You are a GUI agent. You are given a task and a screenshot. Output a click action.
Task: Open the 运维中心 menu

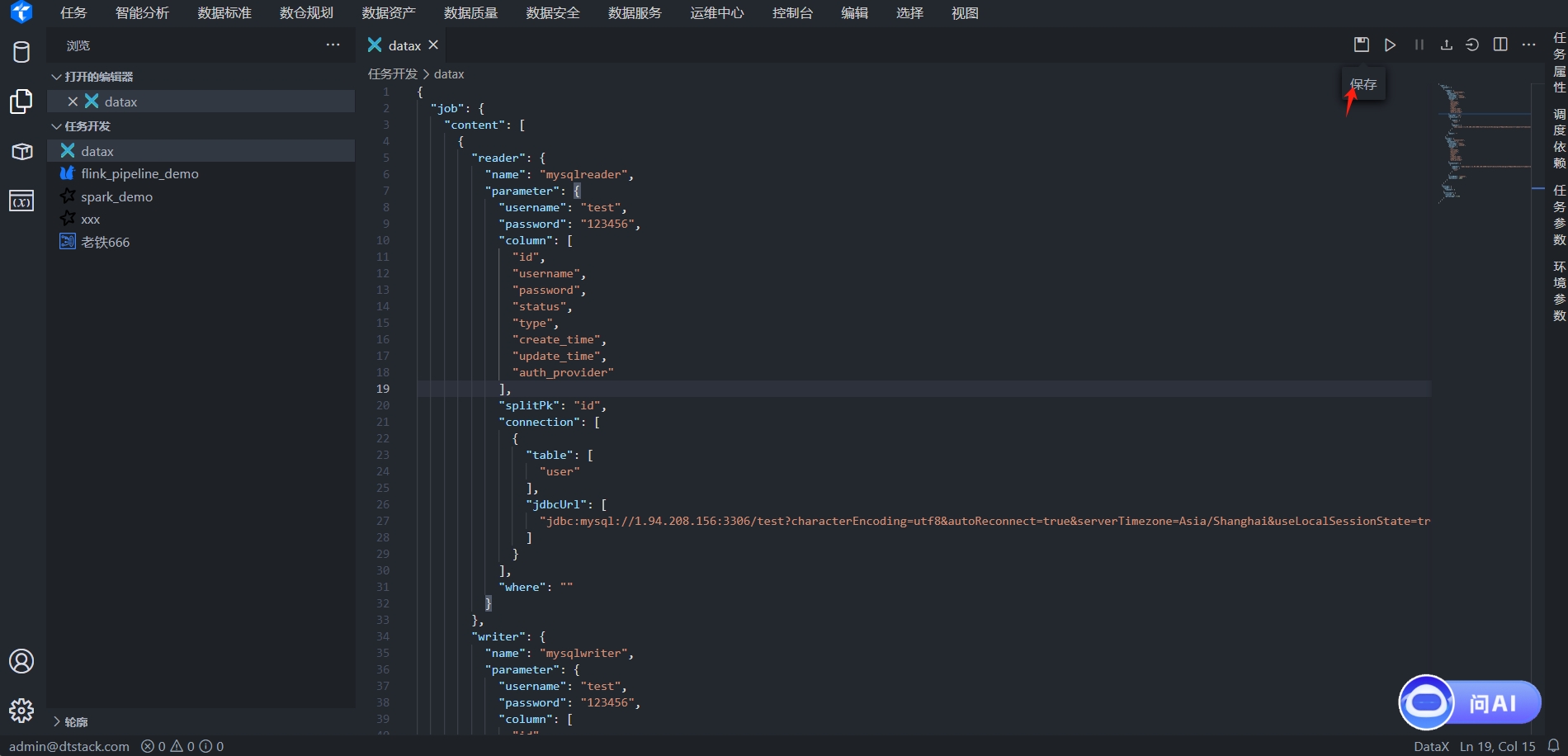(717, 13)
